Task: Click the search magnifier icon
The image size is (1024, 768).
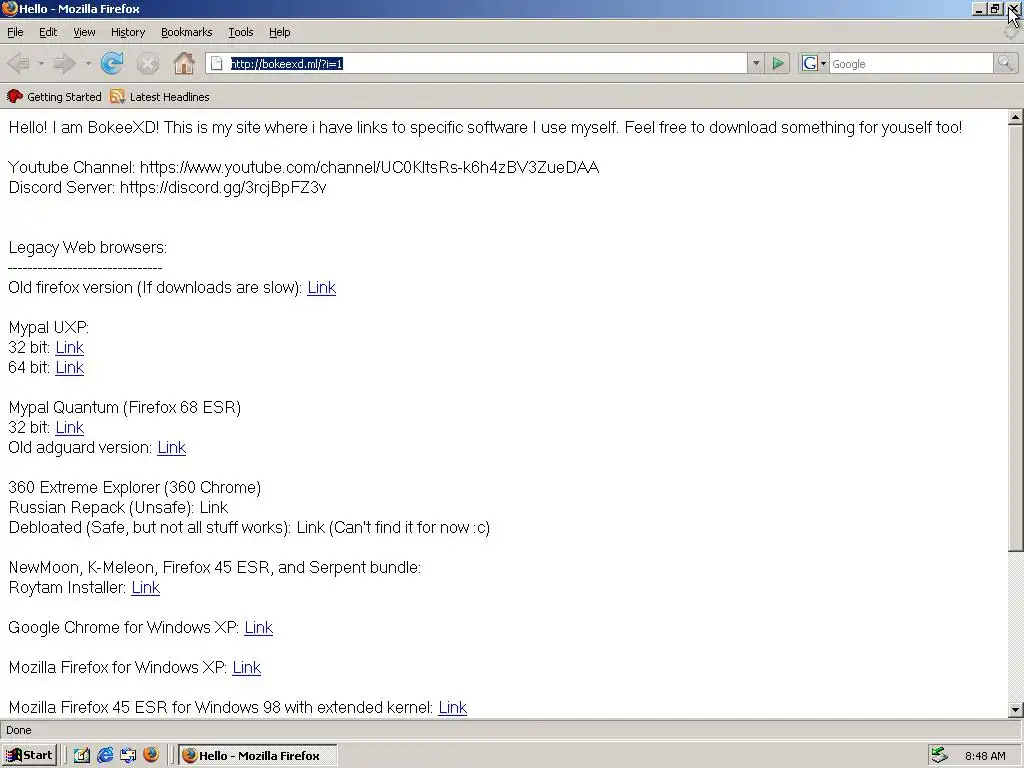Action: (1004, 63)
